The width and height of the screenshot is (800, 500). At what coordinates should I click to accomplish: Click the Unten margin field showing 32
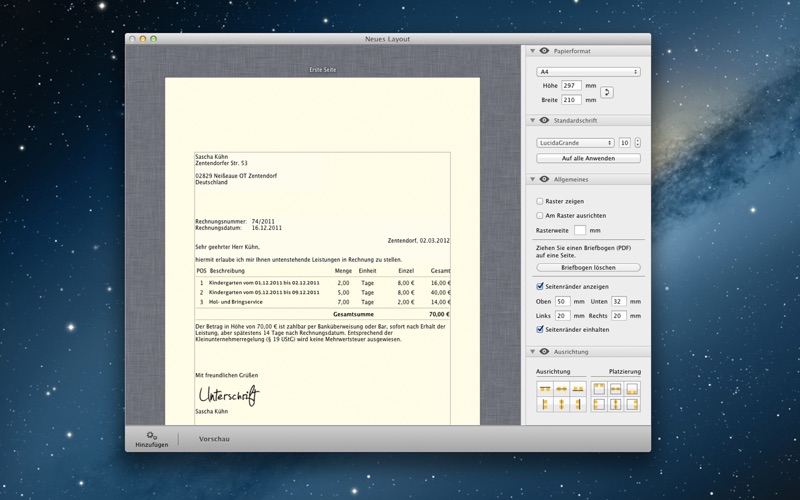click(x=619, y=302)
